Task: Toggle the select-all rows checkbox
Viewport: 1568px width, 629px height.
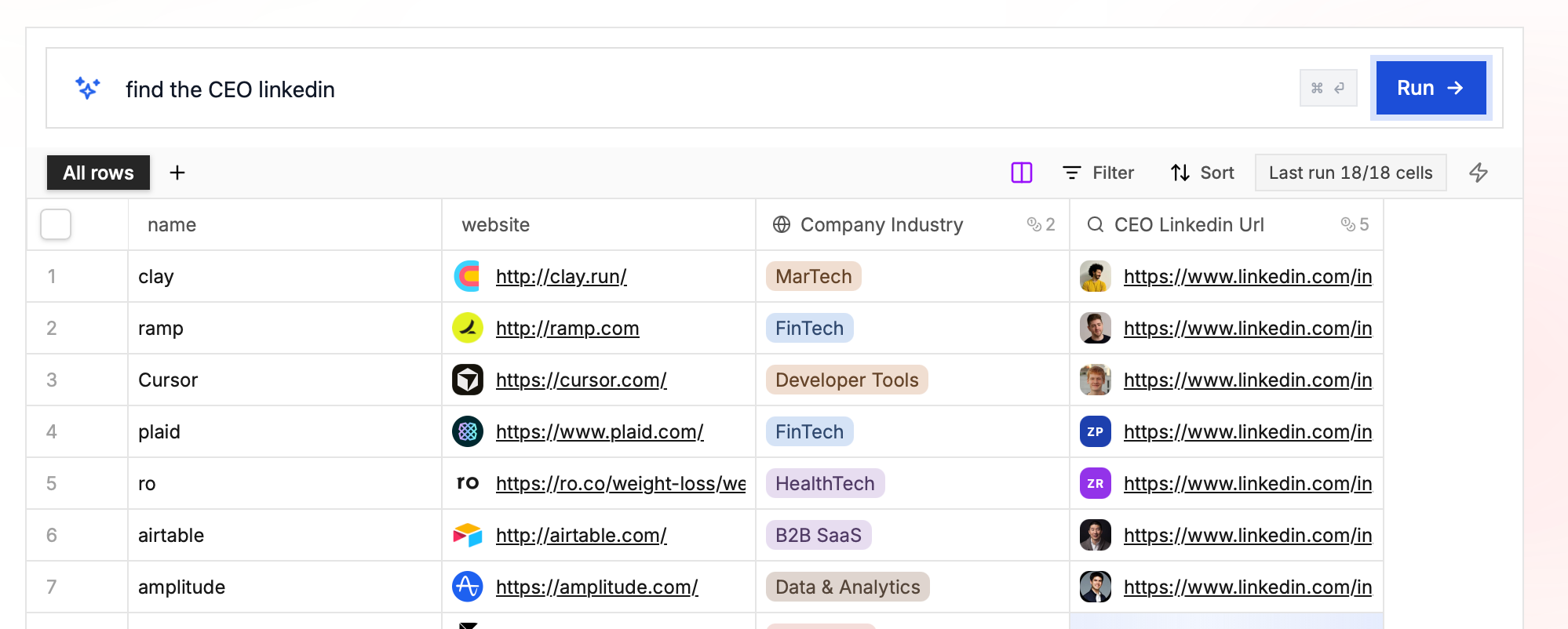Action: coord(56,224)
